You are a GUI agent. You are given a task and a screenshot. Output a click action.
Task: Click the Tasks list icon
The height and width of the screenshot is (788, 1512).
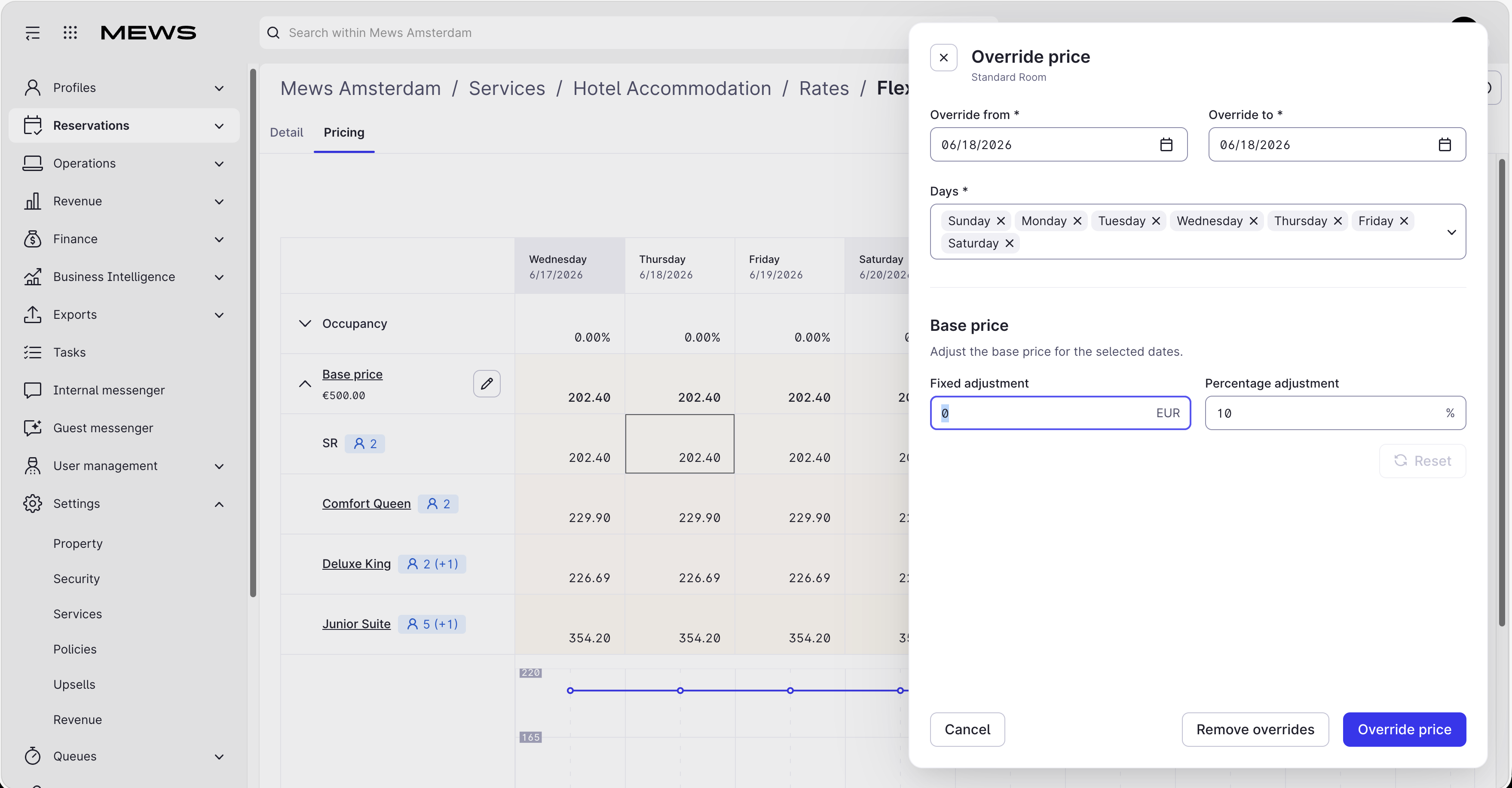33,352
